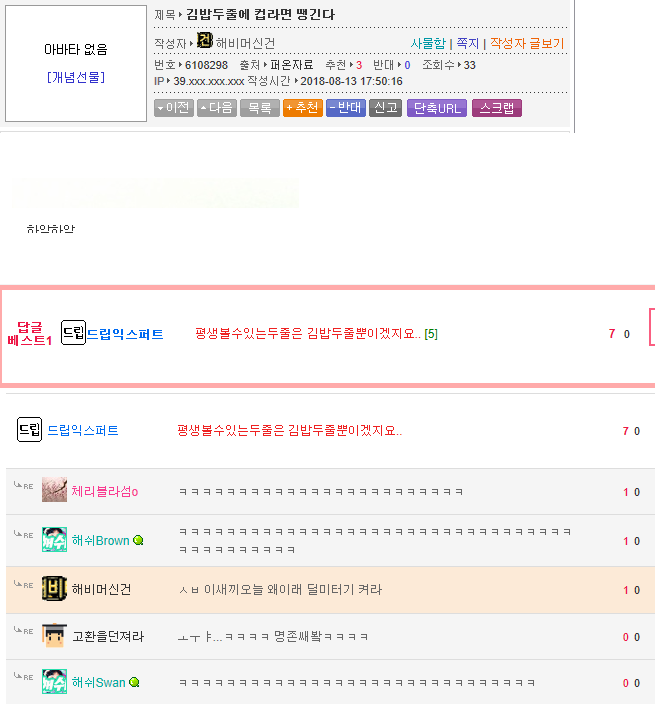The height and width of the screenshot is (726, 666).
Task: Click 해쉬Swan's profile avatar icon
Action: tap(54, 682)
